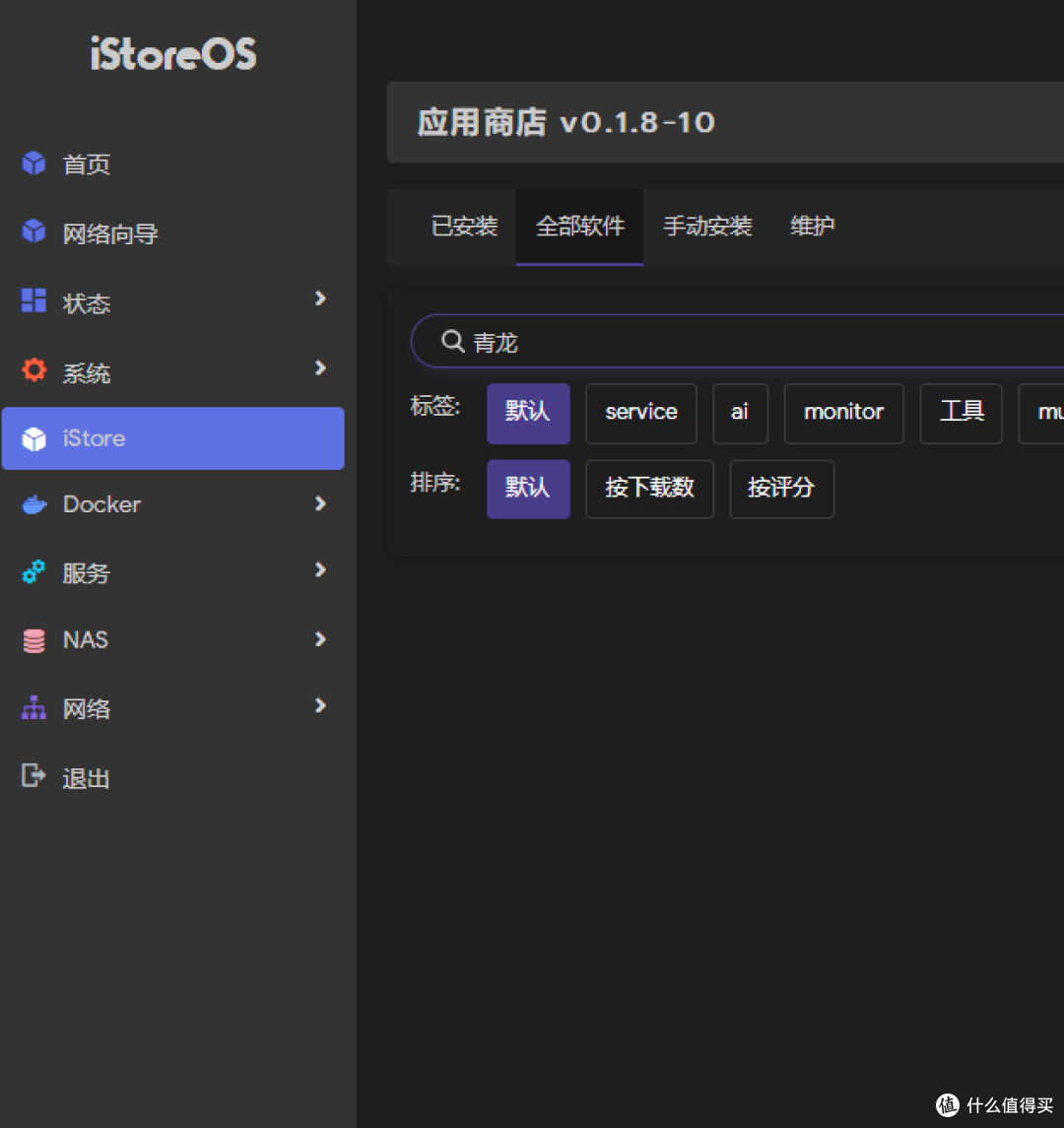Expand the Docker menu chevron

(x=321, y=503)
